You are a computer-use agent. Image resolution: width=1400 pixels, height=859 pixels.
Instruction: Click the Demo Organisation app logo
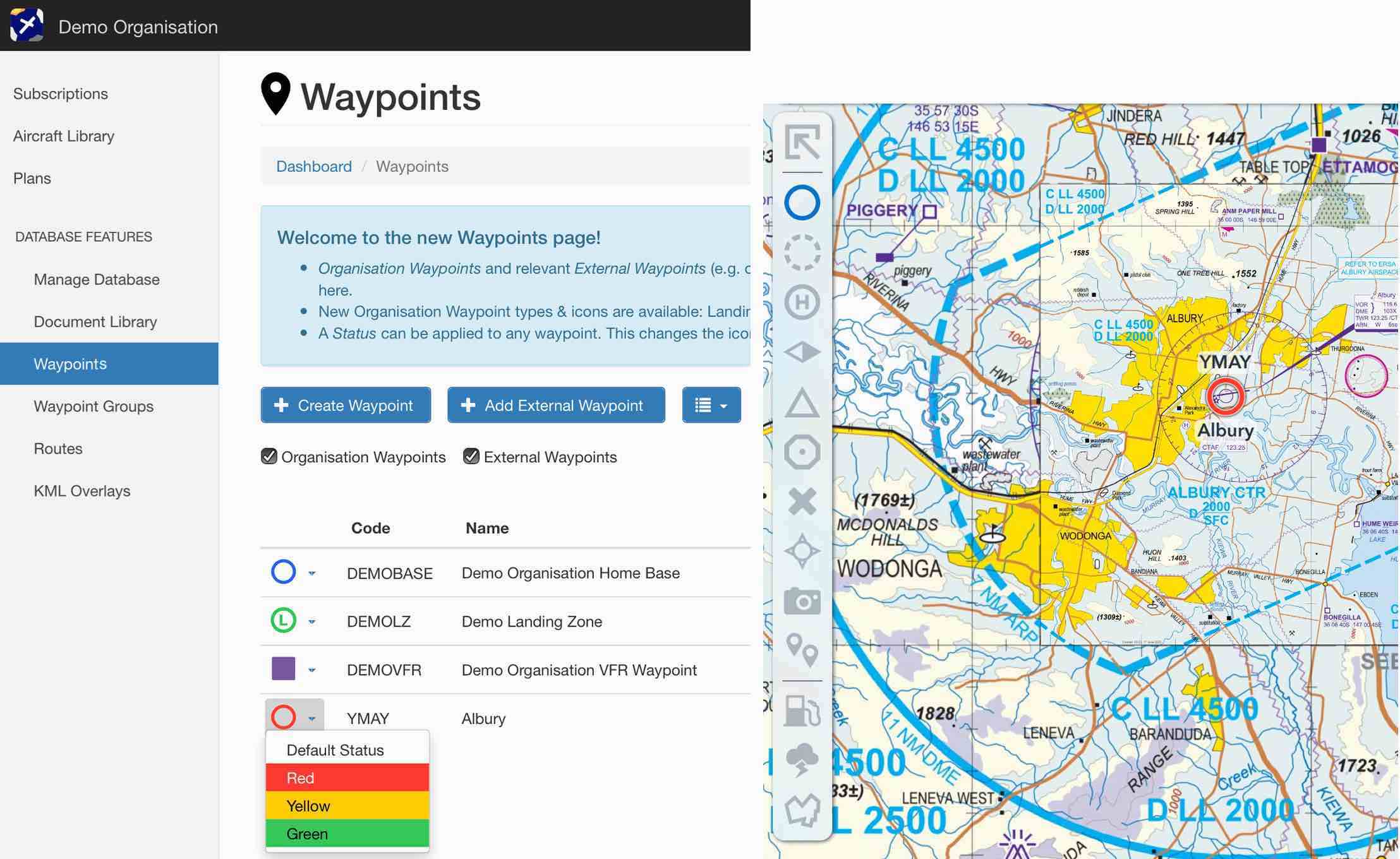27,25
